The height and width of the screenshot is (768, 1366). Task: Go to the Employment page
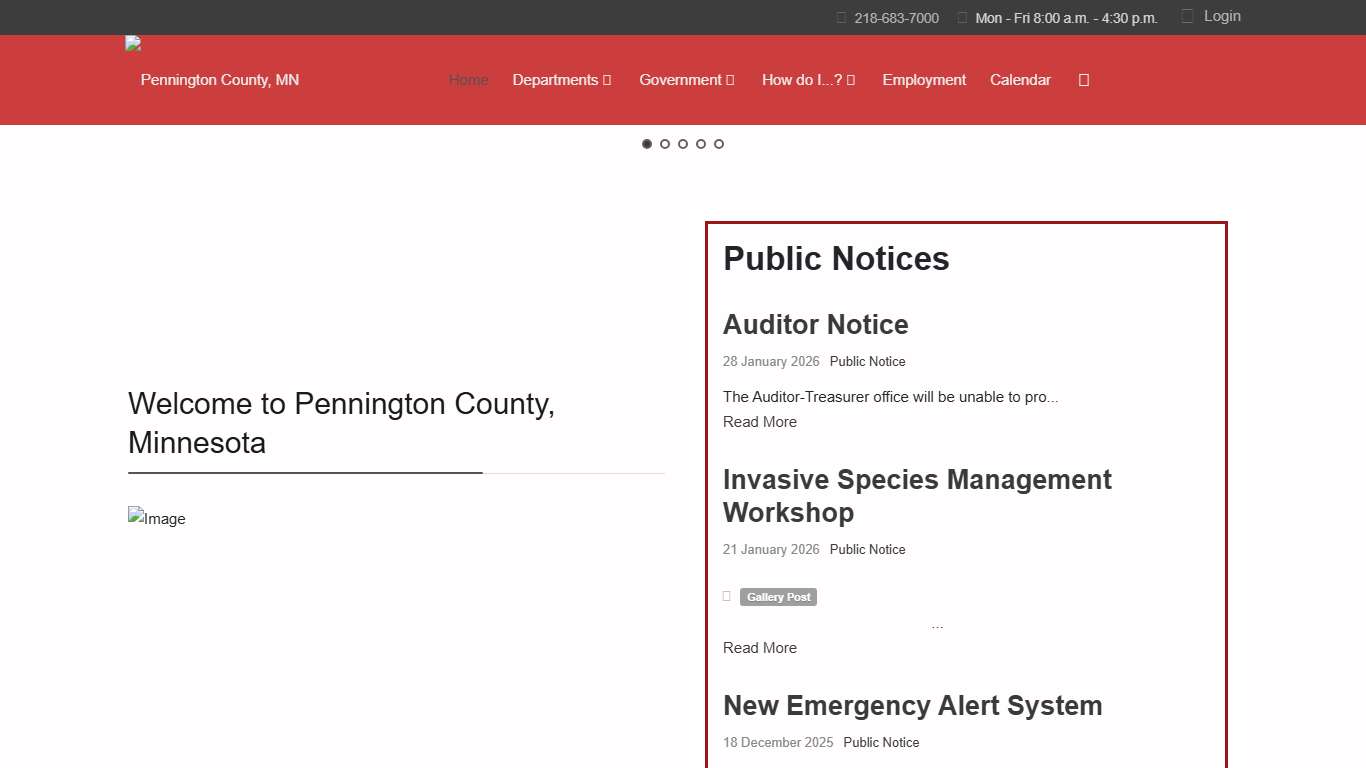click(x=924, y=80)
